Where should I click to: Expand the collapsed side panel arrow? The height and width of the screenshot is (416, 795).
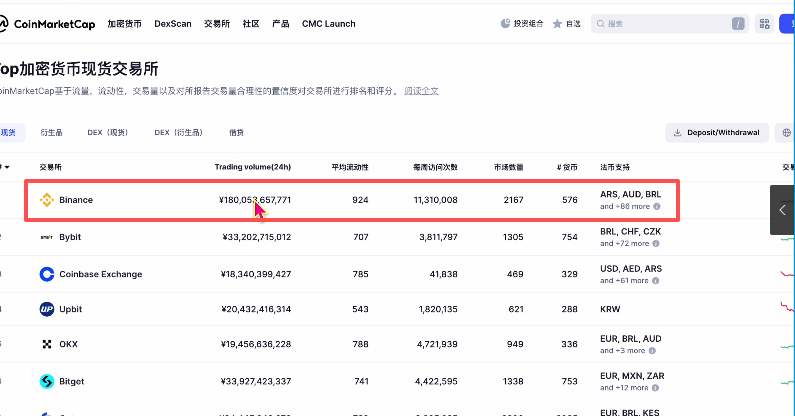(x=782, y=210)
